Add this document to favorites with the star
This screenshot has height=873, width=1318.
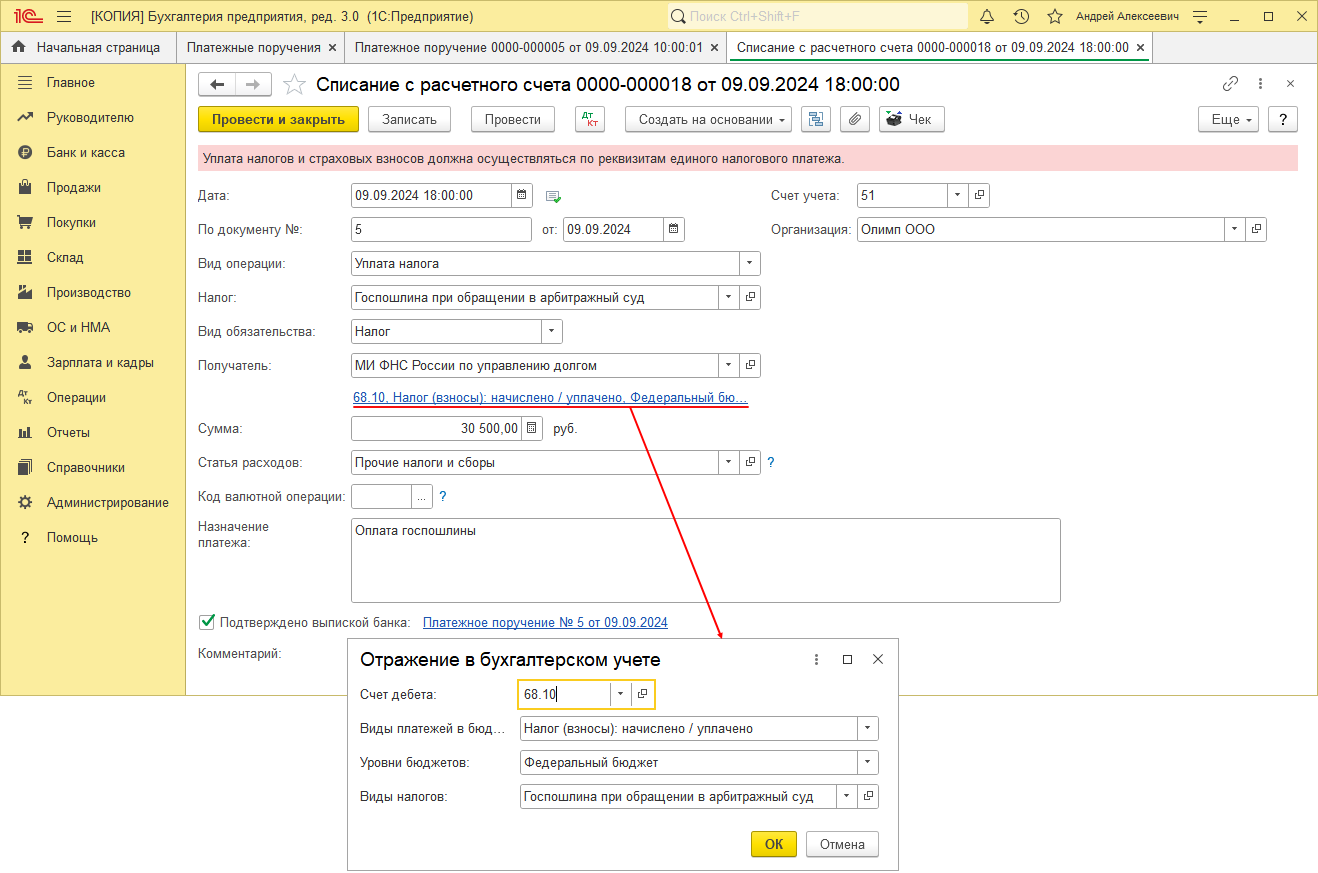pyautogui.click(x=294, y=84)
